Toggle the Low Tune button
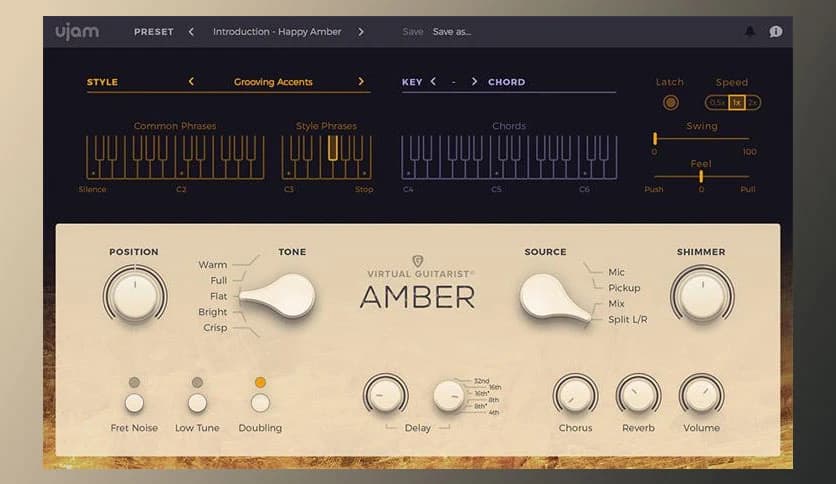Image resolution: width=836 pixels, height=484 pixels. pos(197,403)
